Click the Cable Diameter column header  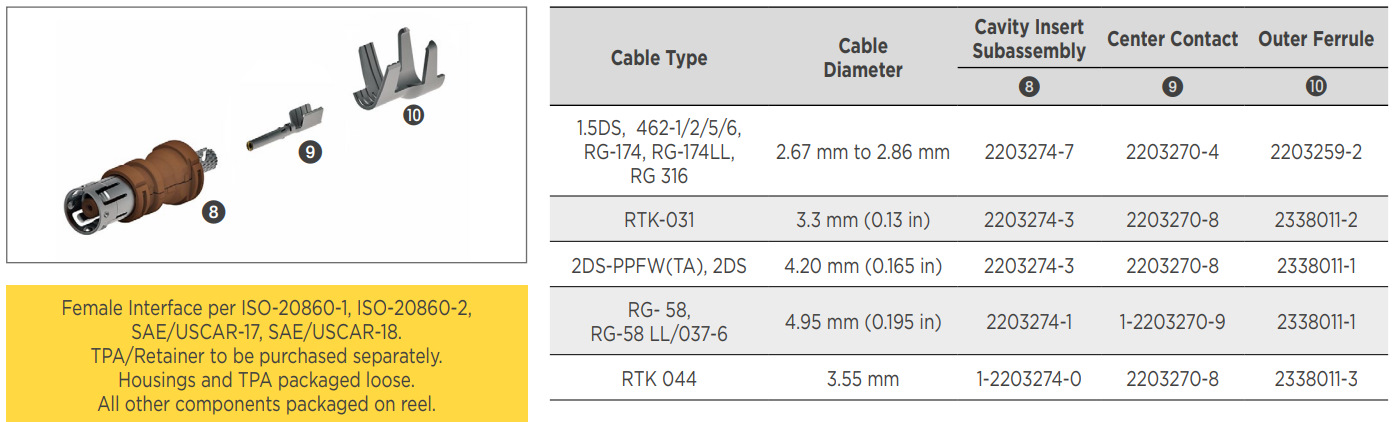pyautogui.click(x=862, y=58)
